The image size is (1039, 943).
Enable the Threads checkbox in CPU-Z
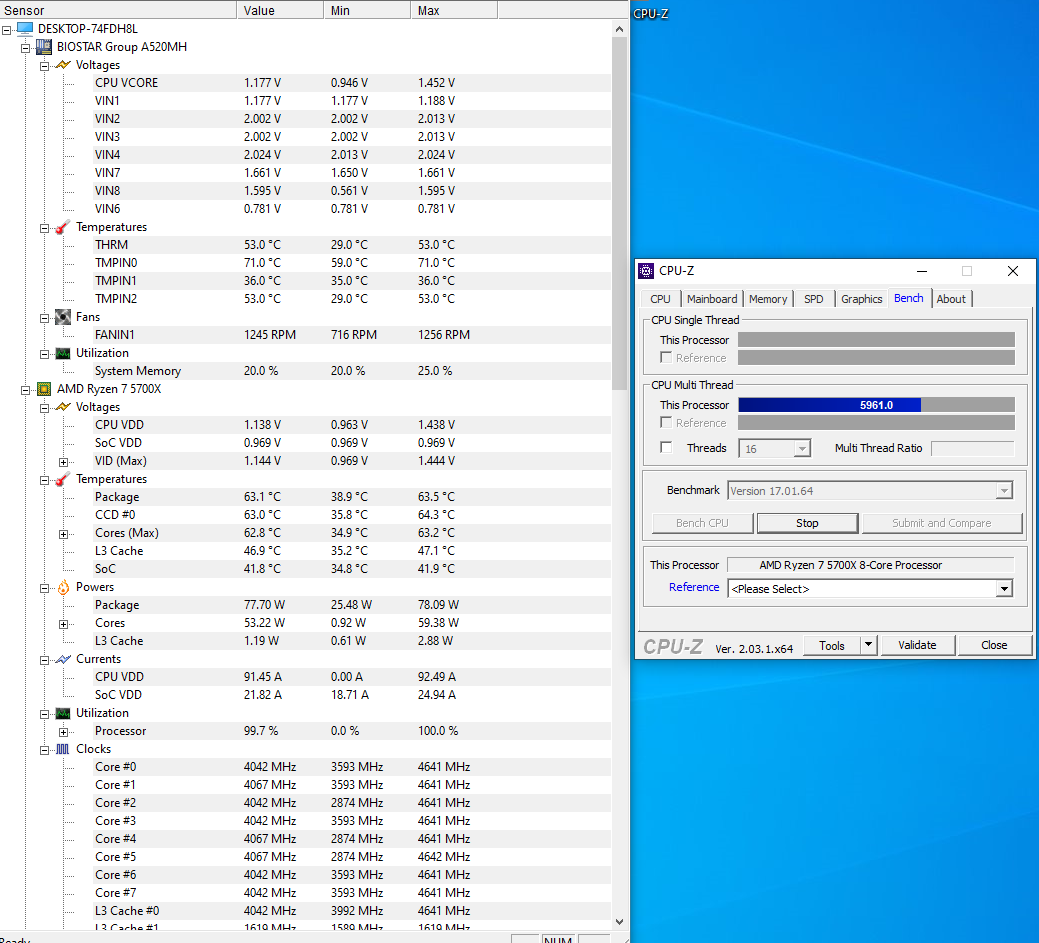[x=666, y=447]
